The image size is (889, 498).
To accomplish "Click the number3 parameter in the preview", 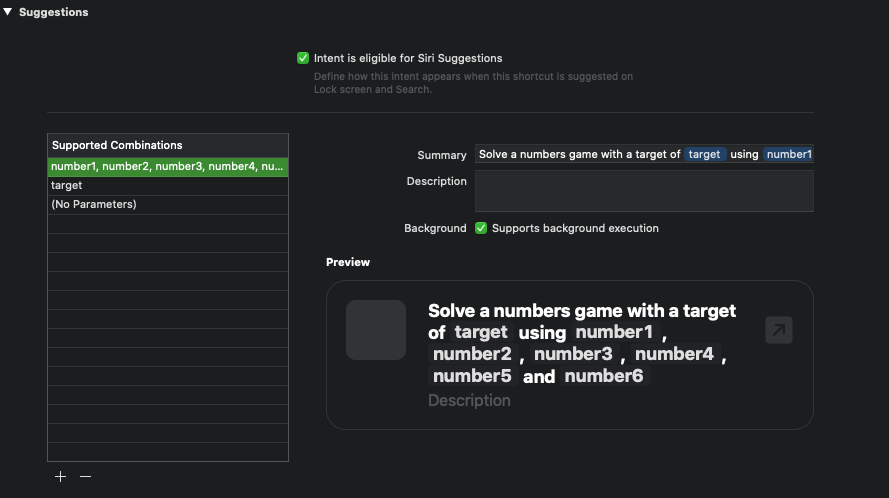I will click(573, 354).
